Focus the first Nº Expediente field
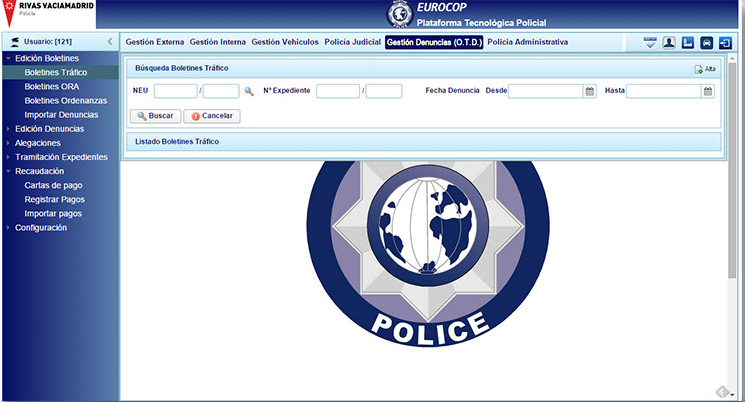The image size is (745, 402). (338, 91)
